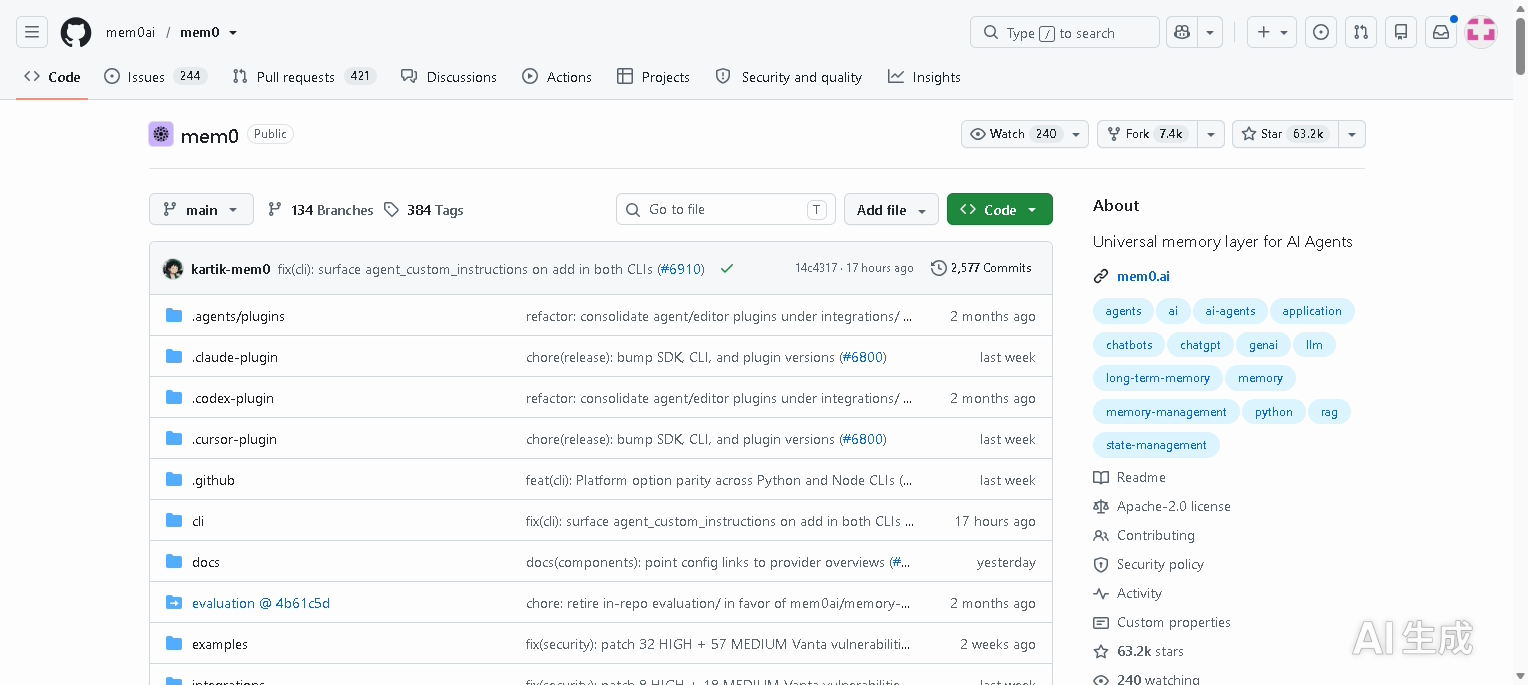The height and width of the screenshot is (685, 1528).
Task: Click the stars icon in About
Action: (x=1101, y=652)
